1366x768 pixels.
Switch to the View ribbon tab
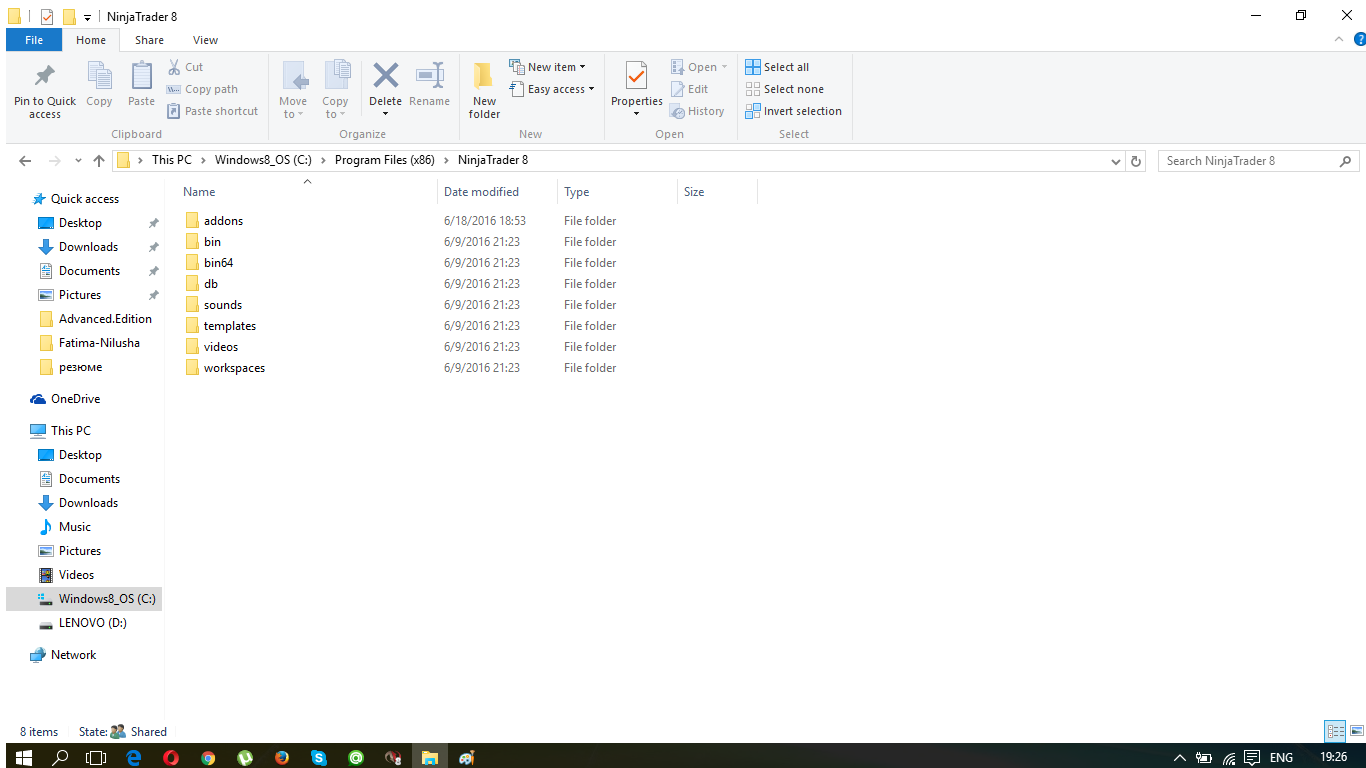(x=205, y=40)
